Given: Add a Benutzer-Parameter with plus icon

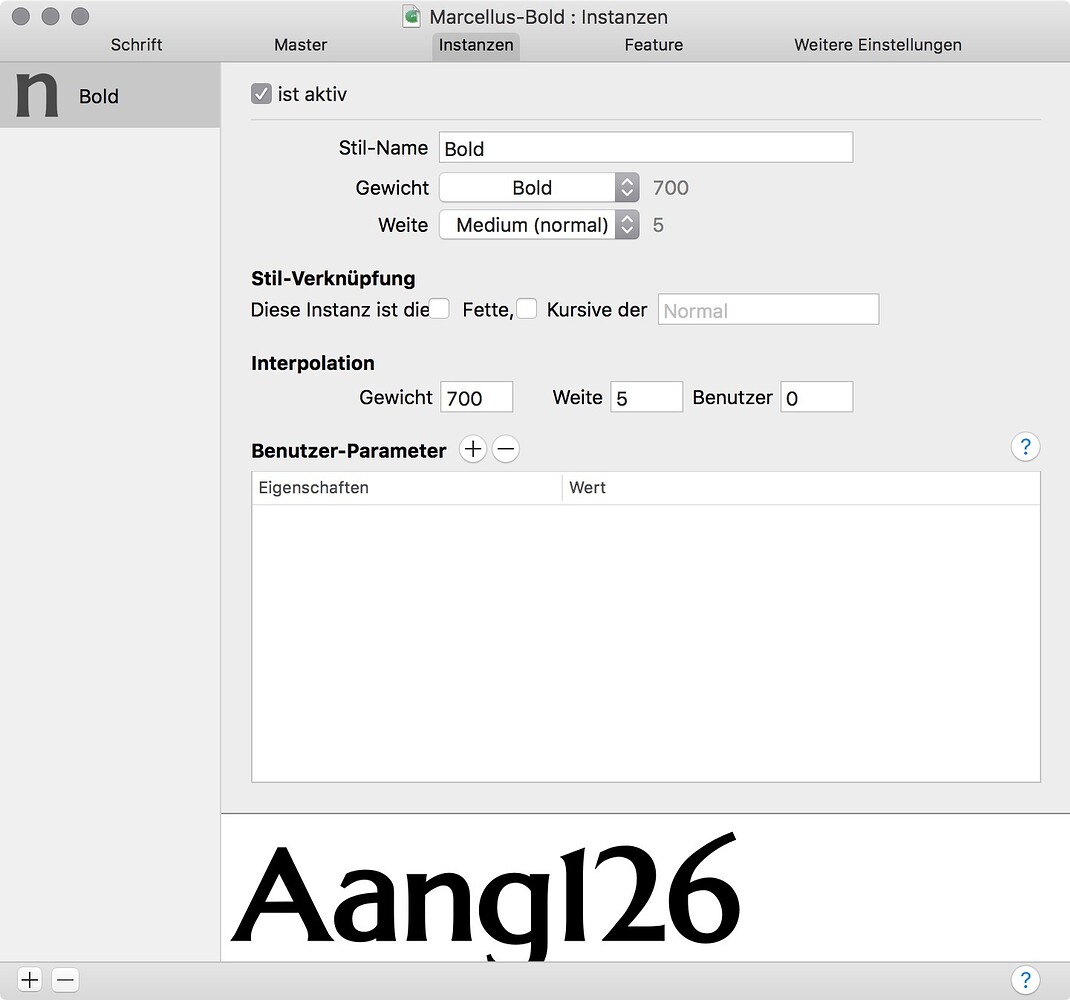Looking at the screenshot, I should (x=472, y=449).
